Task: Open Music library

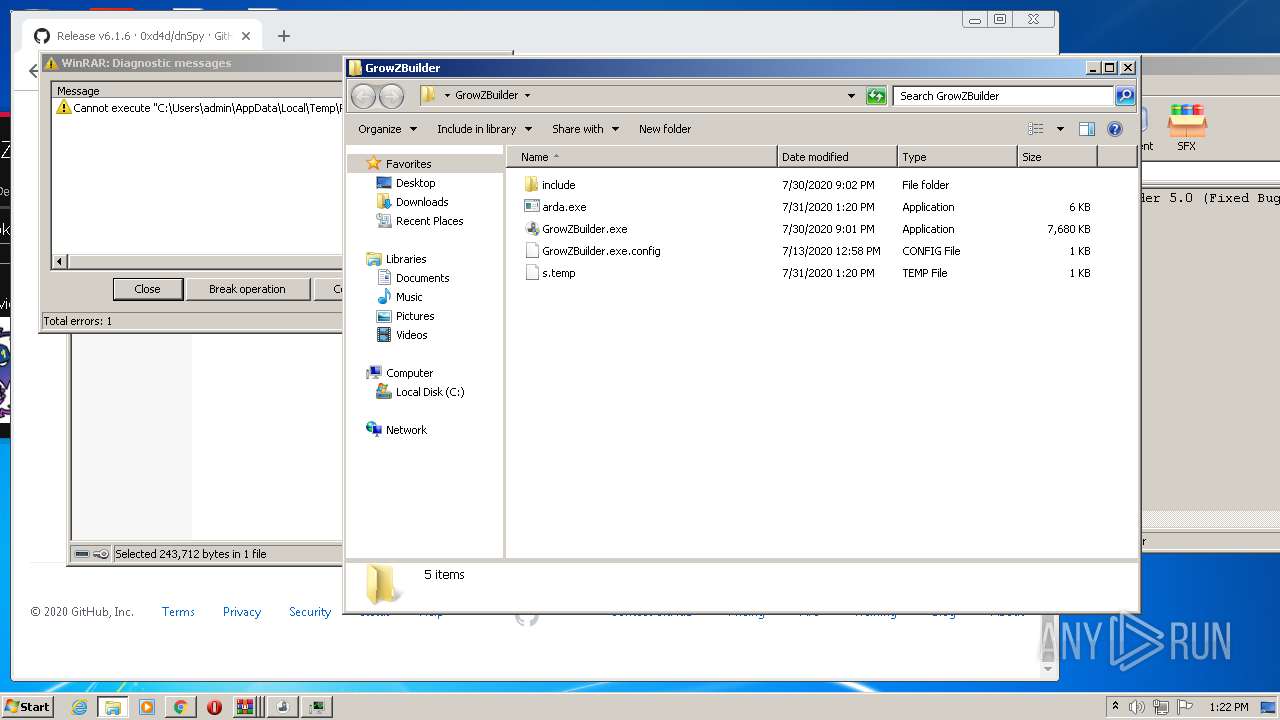Action: [409, 297]
